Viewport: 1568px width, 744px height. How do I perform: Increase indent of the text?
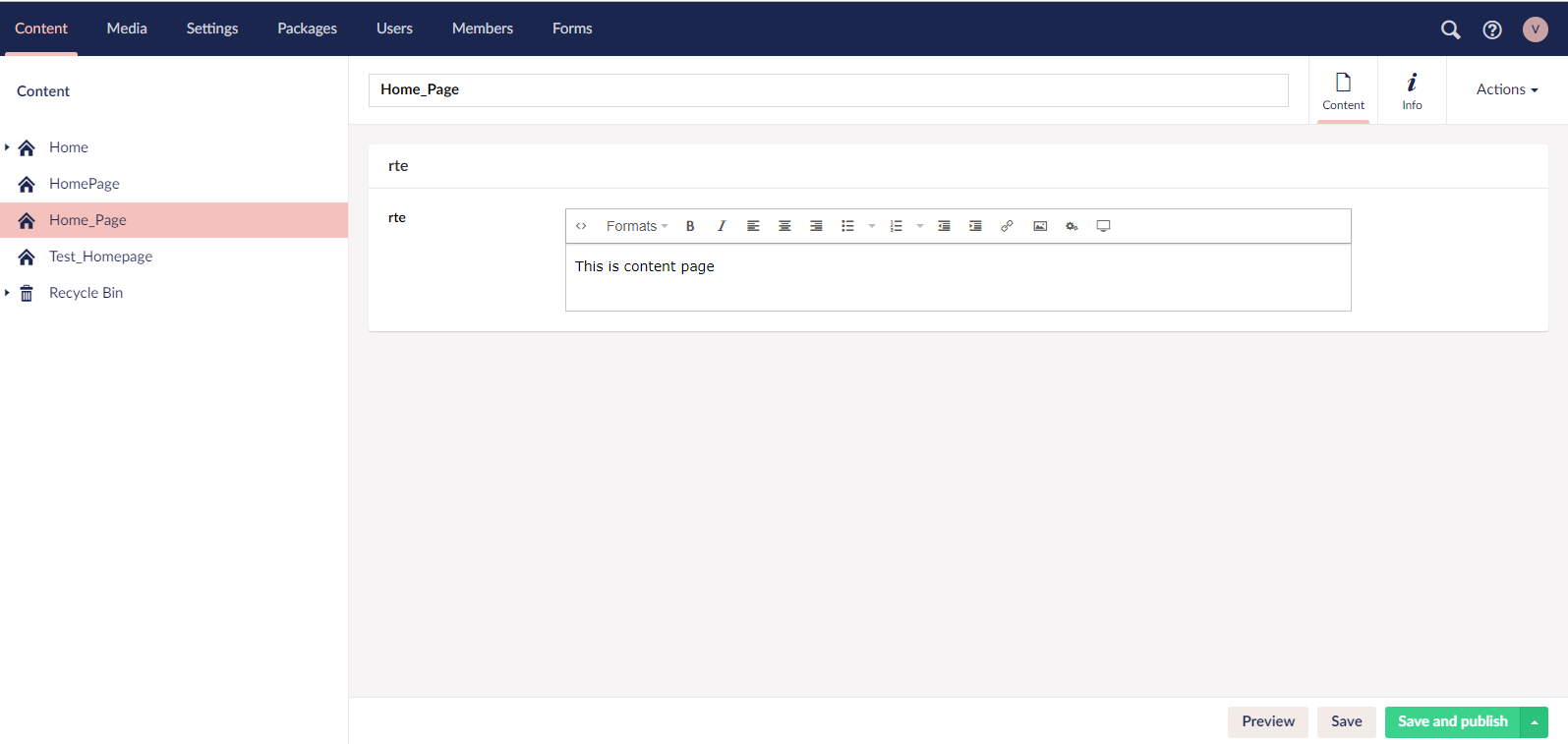(975, 226)
